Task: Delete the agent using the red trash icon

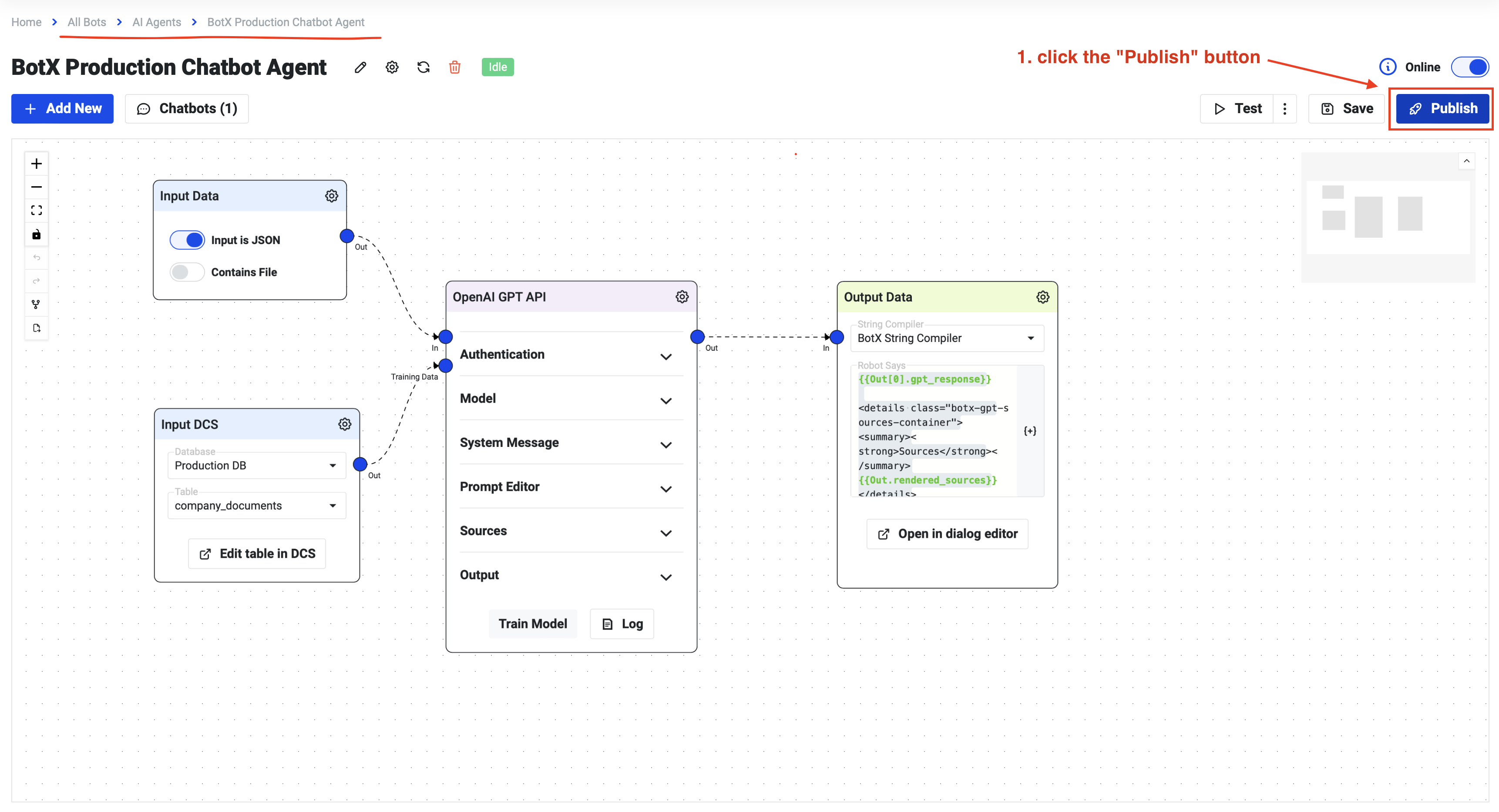Action: coord(454,67)
